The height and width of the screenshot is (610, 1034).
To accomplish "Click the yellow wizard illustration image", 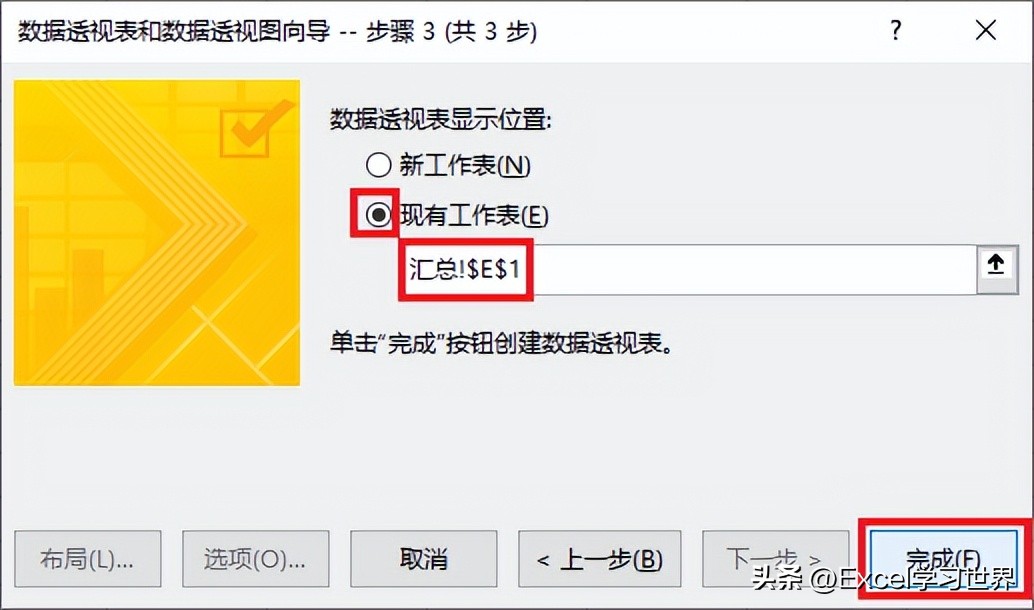I will click(x=157, y=233).
